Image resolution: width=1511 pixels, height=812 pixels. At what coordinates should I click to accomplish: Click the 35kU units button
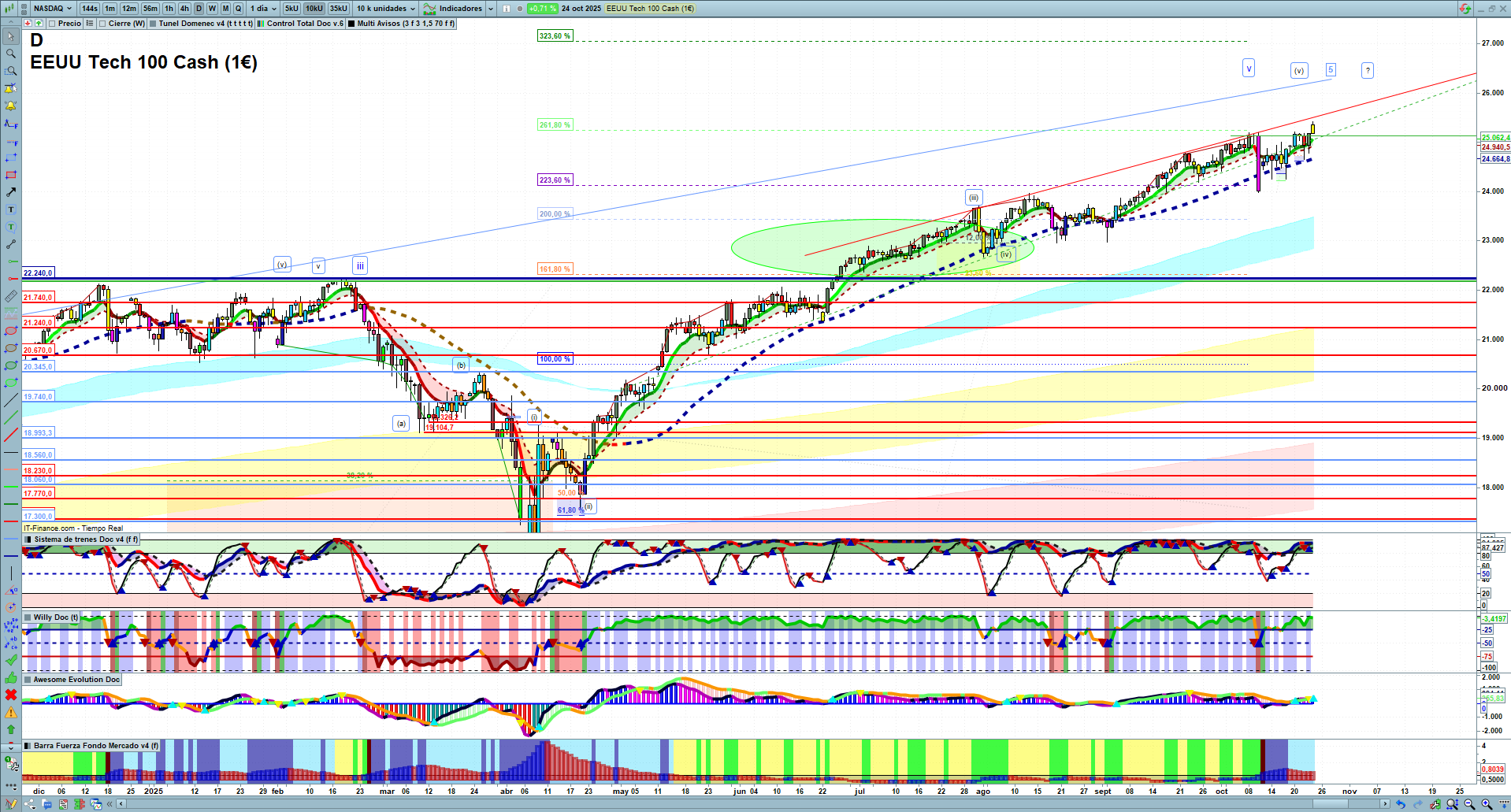pos(338,9)
